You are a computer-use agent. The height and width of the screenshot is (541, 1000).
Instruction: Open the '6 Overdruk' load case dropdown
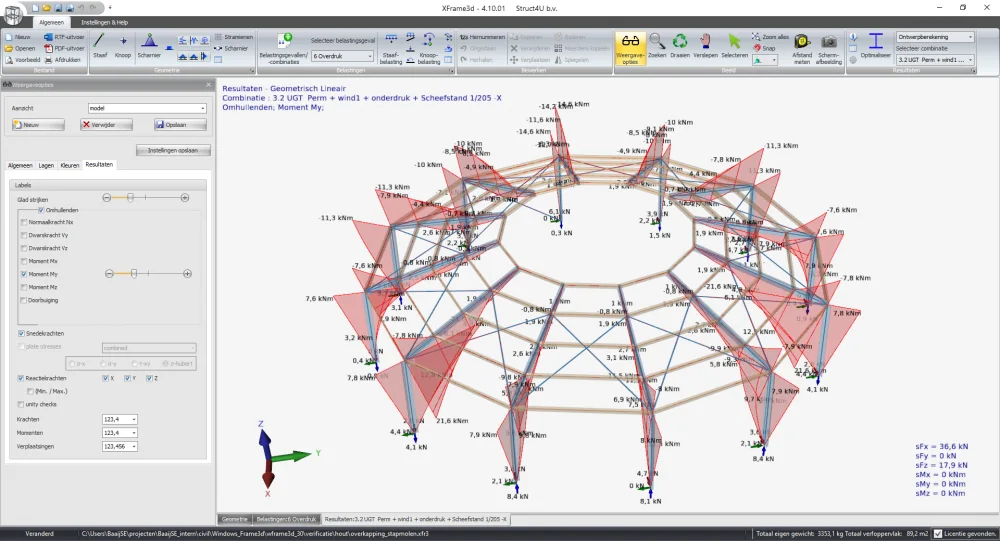pyautogui.click(x=342, y=56)
